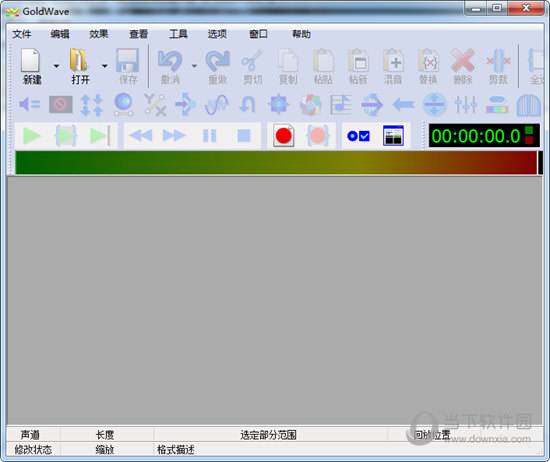
Task: Click the blue sphere Doppler effect icon
Action: [123, 105]
